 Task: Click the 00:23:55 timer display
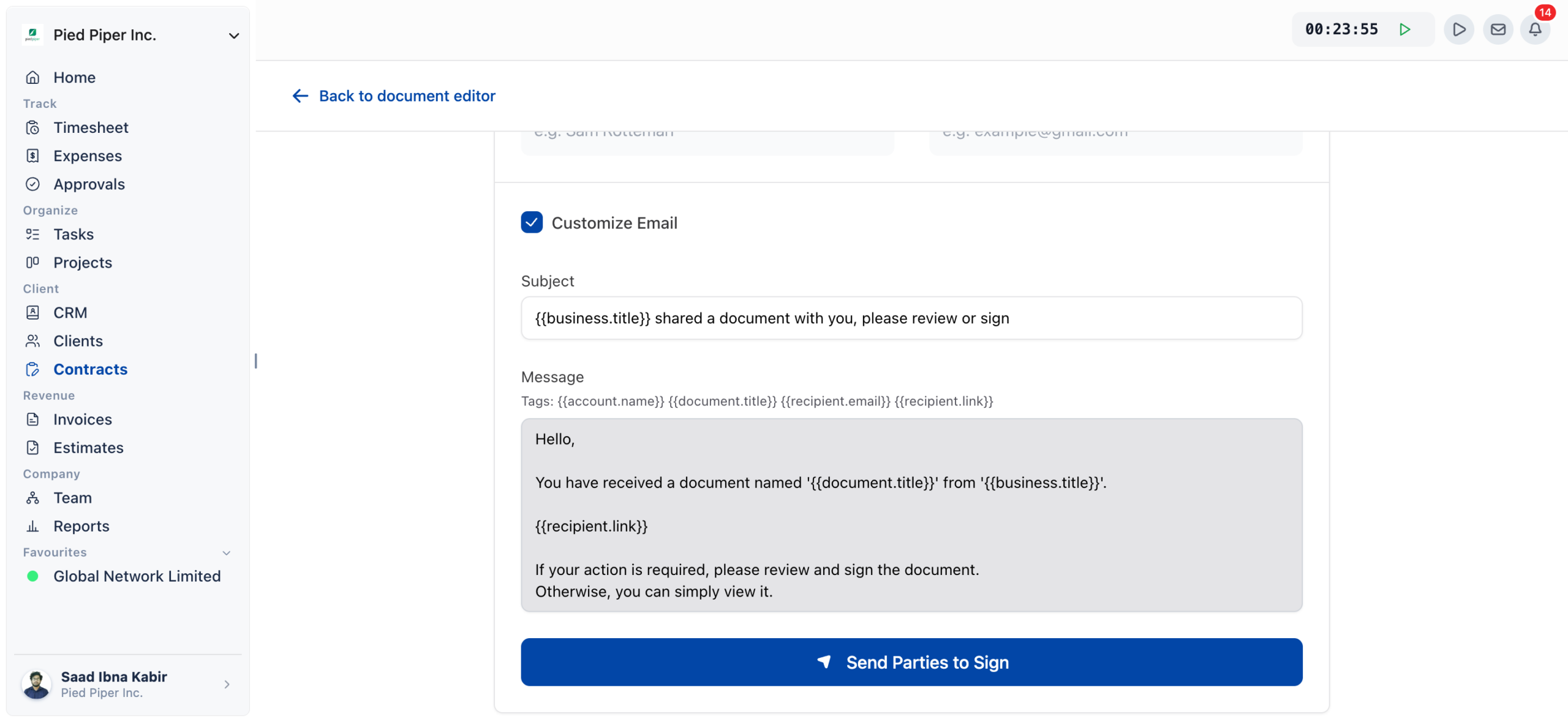[1341, 29]
